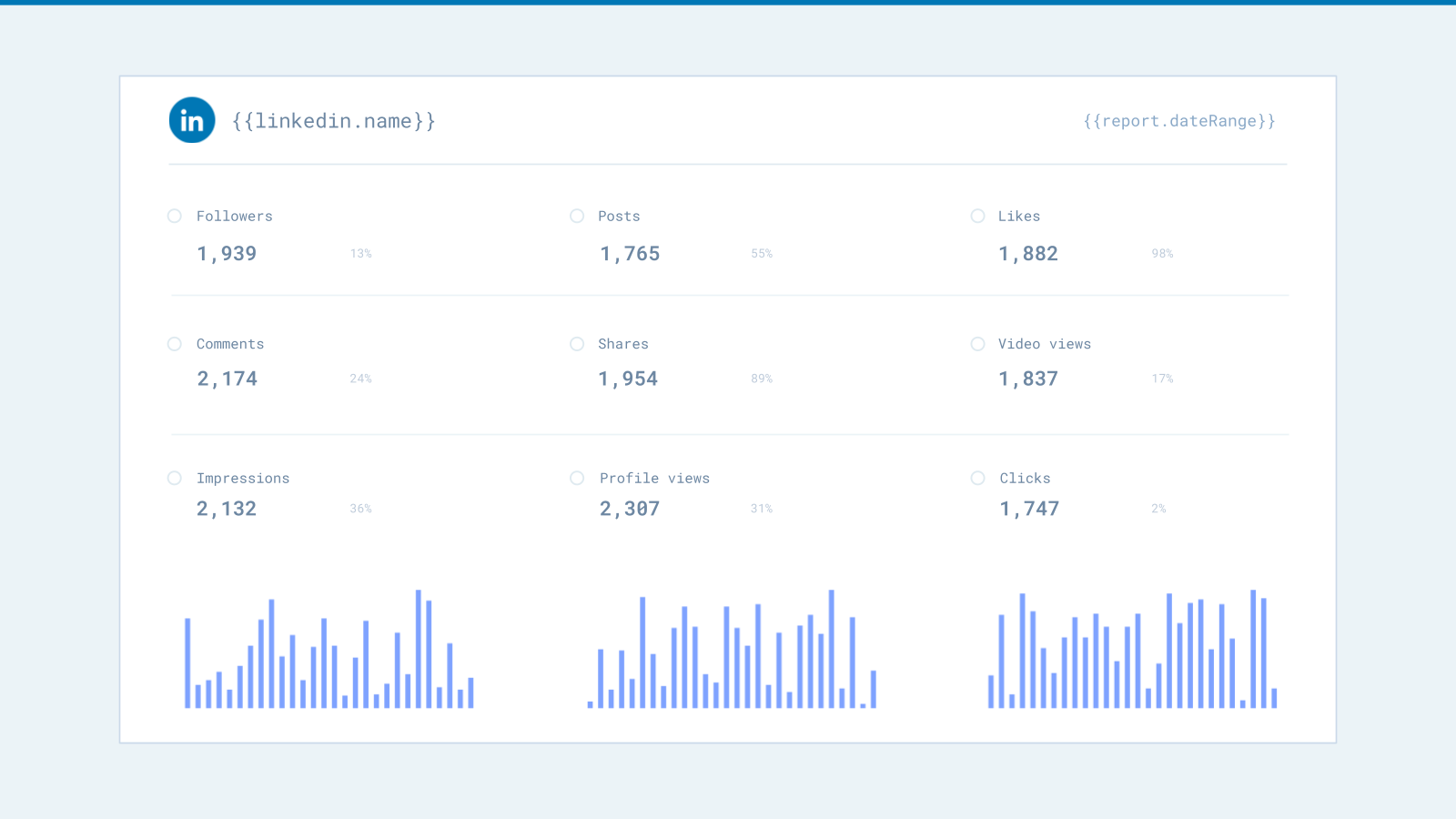Image resolution: width=1456 pixels, height=819 pixels.
Task: Click the Shares label
Action: pos(623,344)
